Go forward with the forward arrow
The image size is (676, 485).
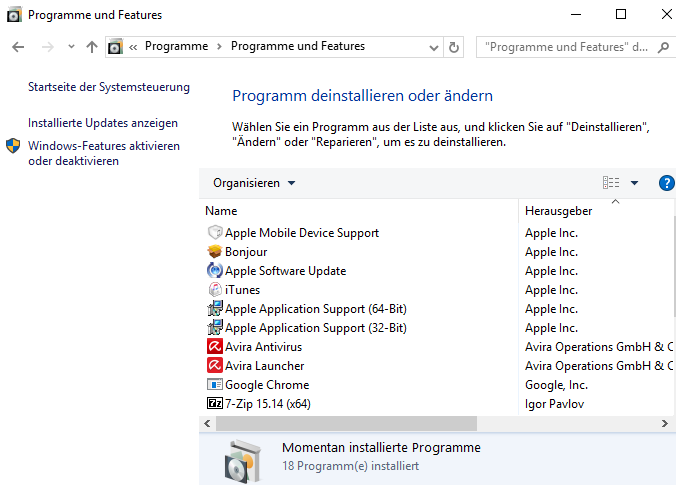(48, 47)
